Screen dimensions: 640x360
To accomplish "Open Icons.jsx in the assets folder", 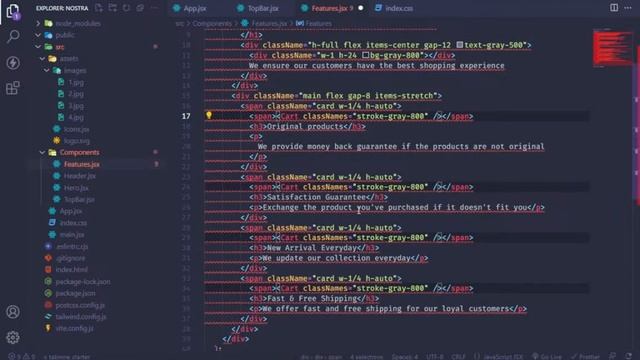I will pyautogui.click(x=76, y=129).
